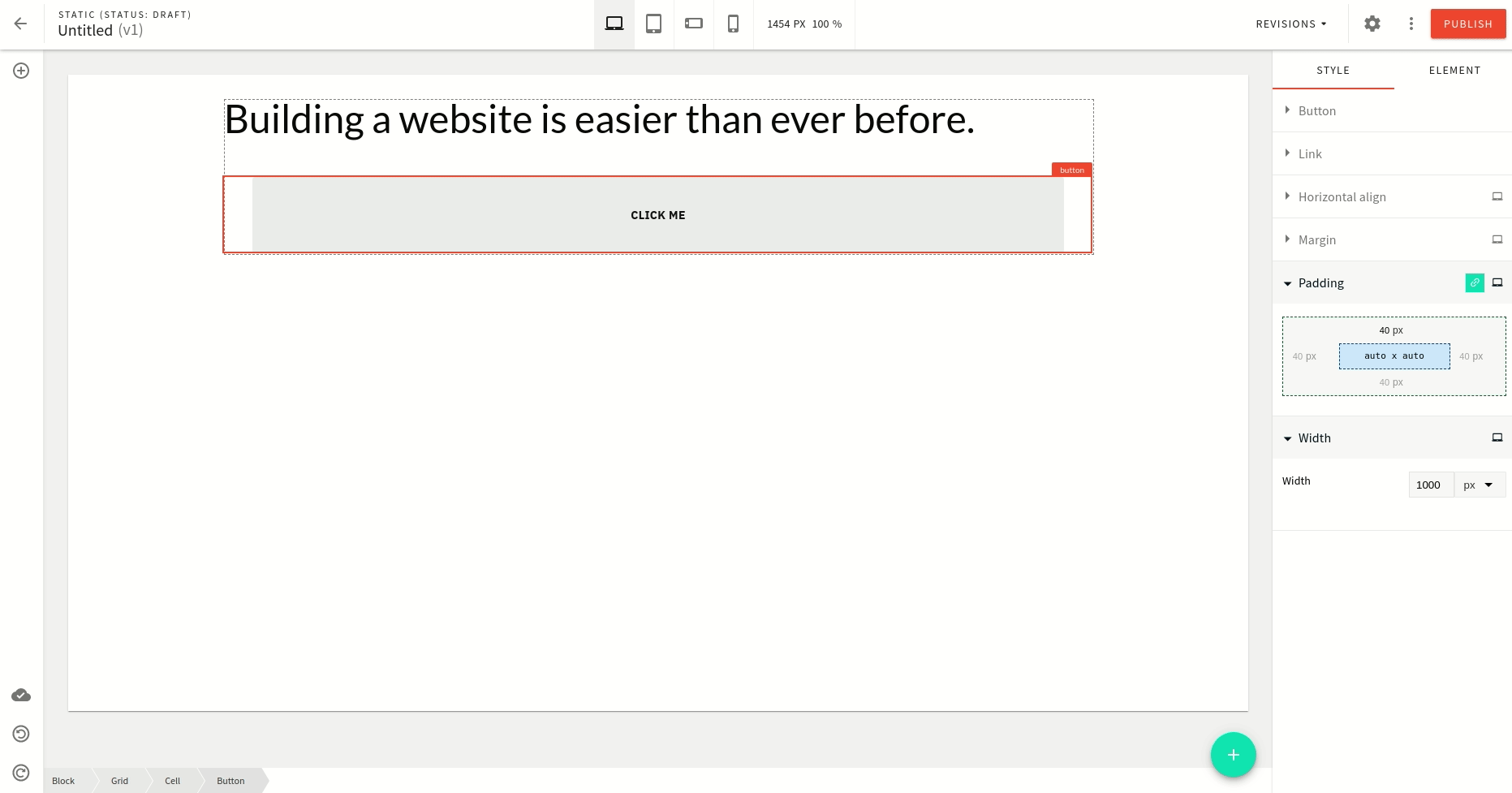Select the Cell breadcrumb item
This screenshot has width=1512, height=793.
pyautogui.click(x=172, y=780)
